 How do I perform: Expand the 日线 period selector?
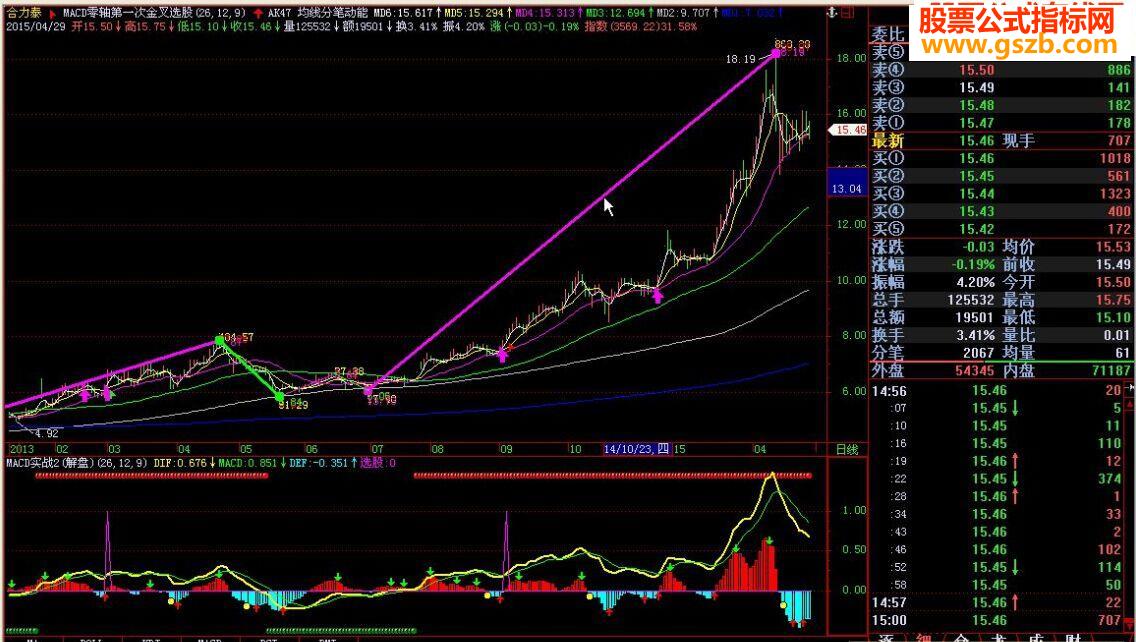click(x=845, y=449)
